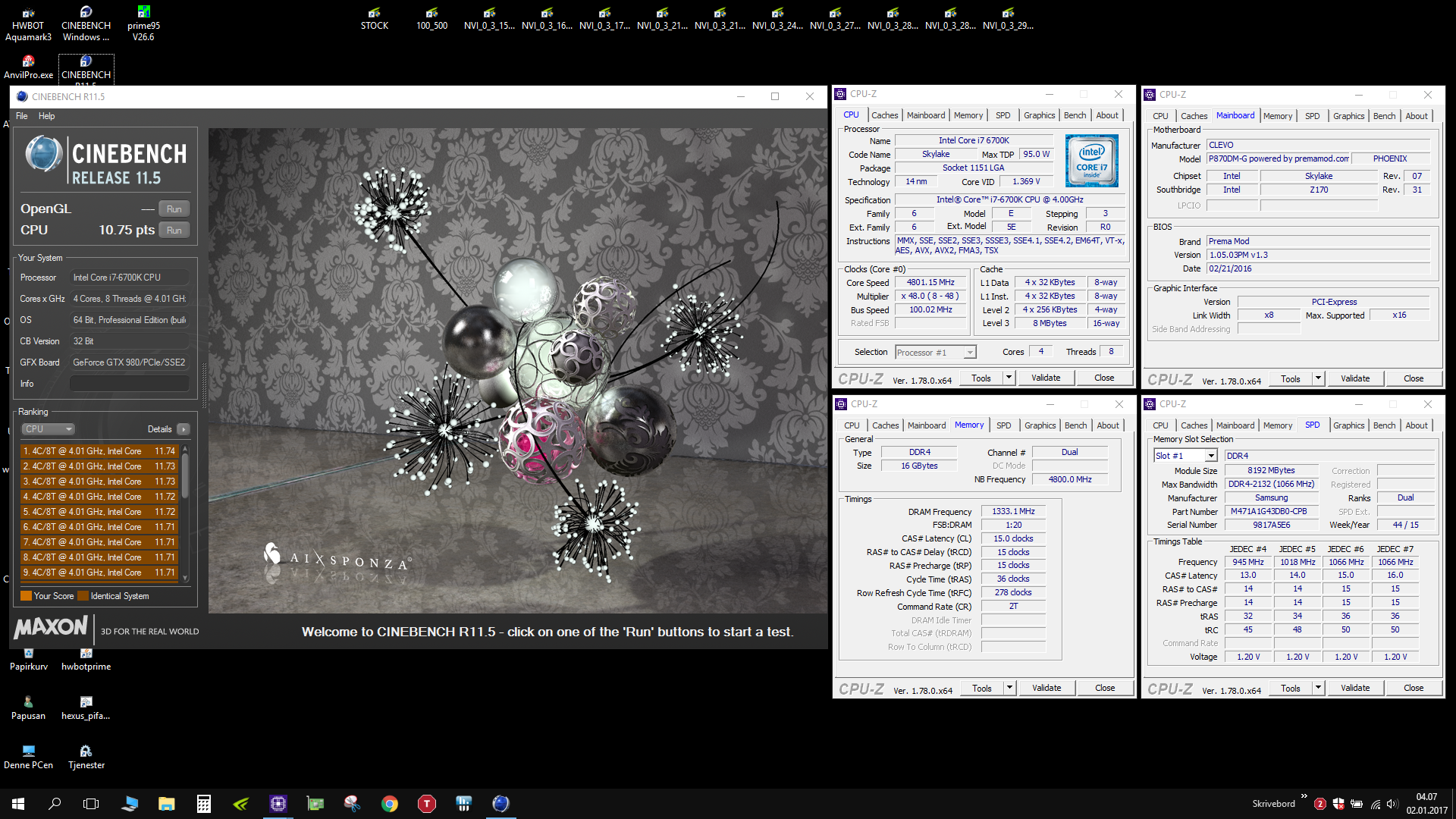Screen dimensions: 1456x819
Task: Open the HWBOT Aquamark3 desktop icon
Action: click(x=28, y=24)
